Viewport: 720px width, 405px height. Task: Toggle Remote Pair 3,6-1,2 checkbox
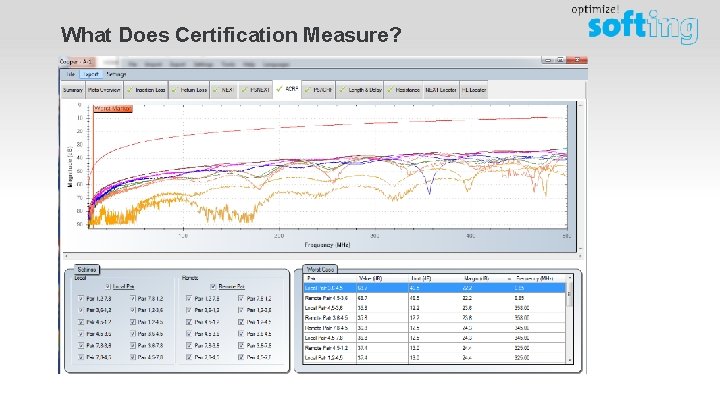click(x=189, y=310)
